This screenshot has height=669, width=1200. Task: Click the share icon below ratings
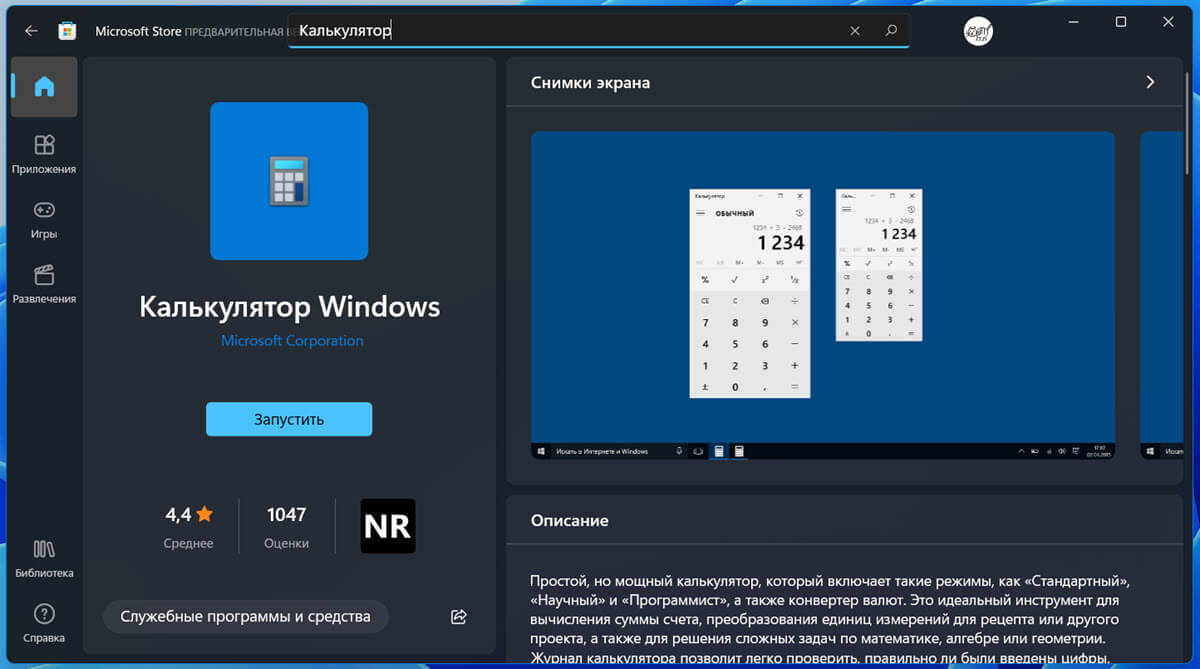point(459,616)
